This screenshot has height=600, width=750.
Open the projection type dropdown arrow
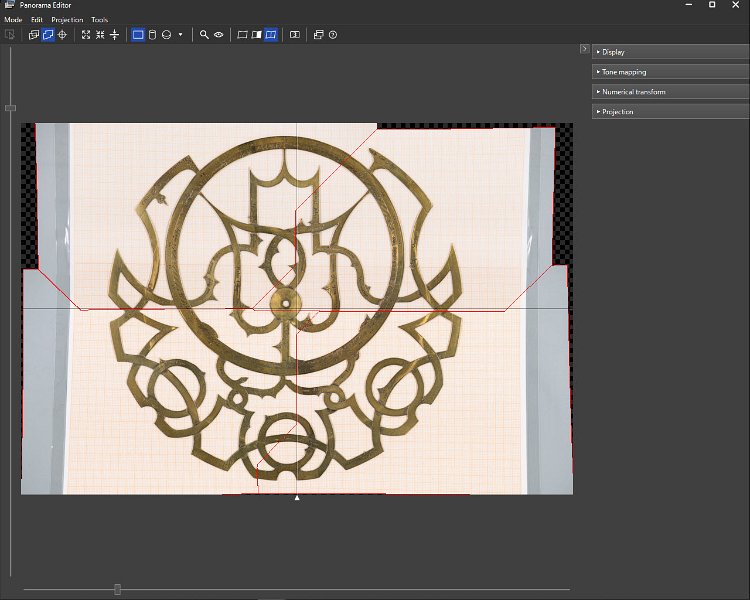(x=180, y=35)
